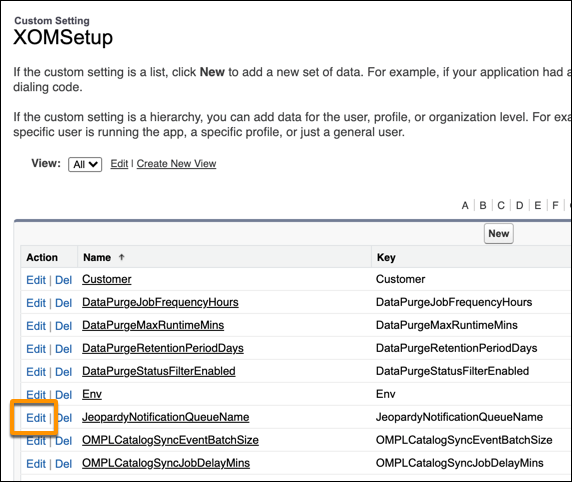The height and width of the screenshot is (482, 572).
Task: Edit the Customer row
Action: 36,280
